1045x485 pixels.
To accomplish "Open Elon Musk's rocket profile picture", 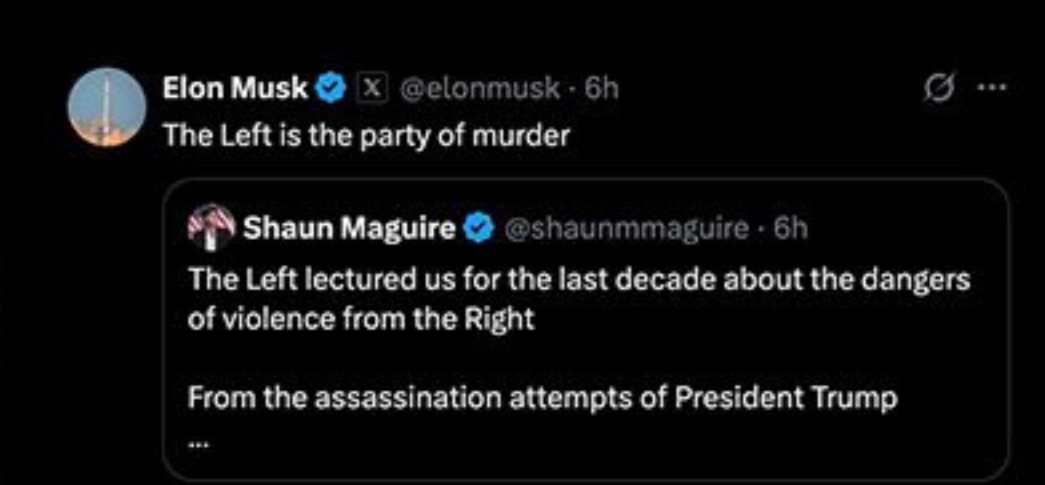I will point(106,107).
